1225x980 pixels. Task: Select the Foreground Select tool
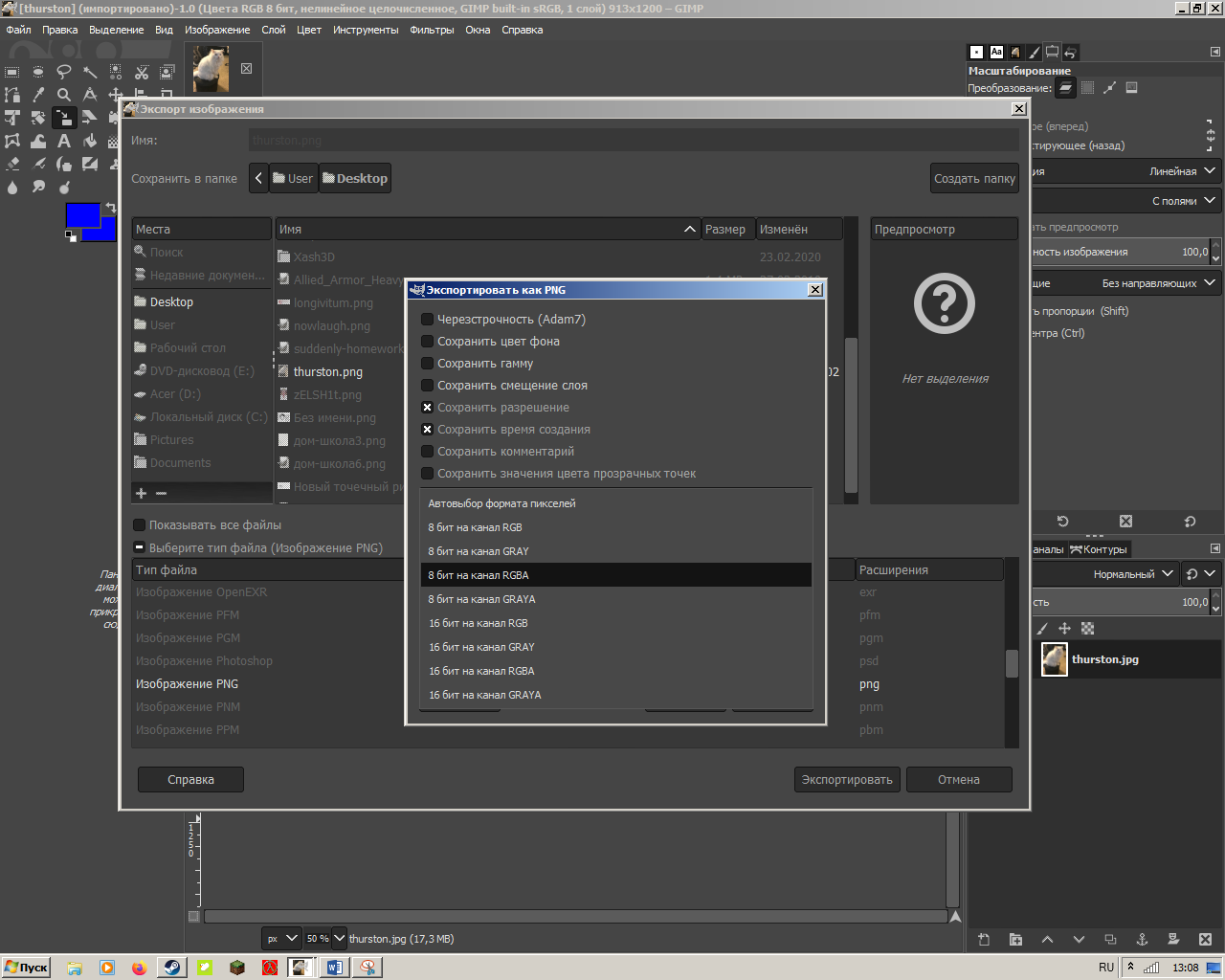click(x=167, y=72)
